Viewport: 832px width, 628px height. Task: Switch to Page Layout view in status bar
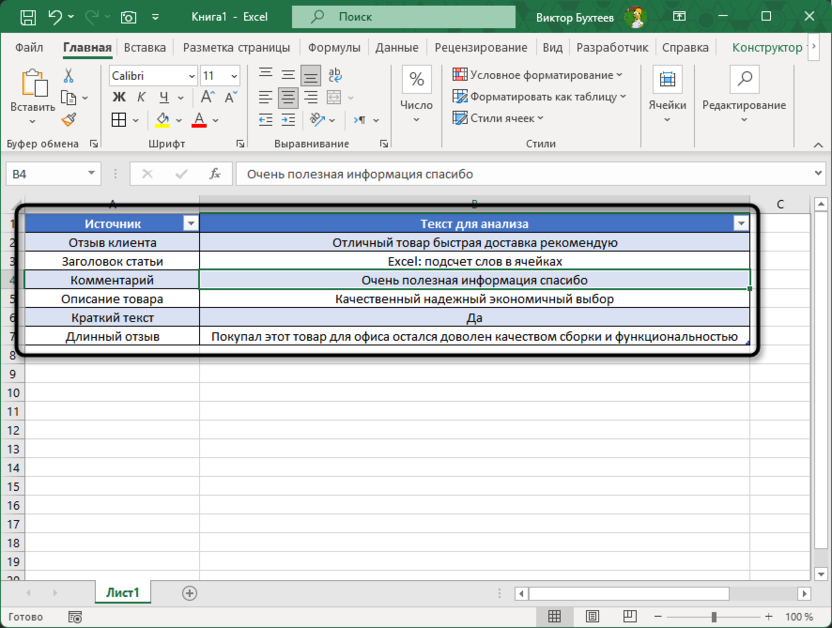(x=593, y=617)
